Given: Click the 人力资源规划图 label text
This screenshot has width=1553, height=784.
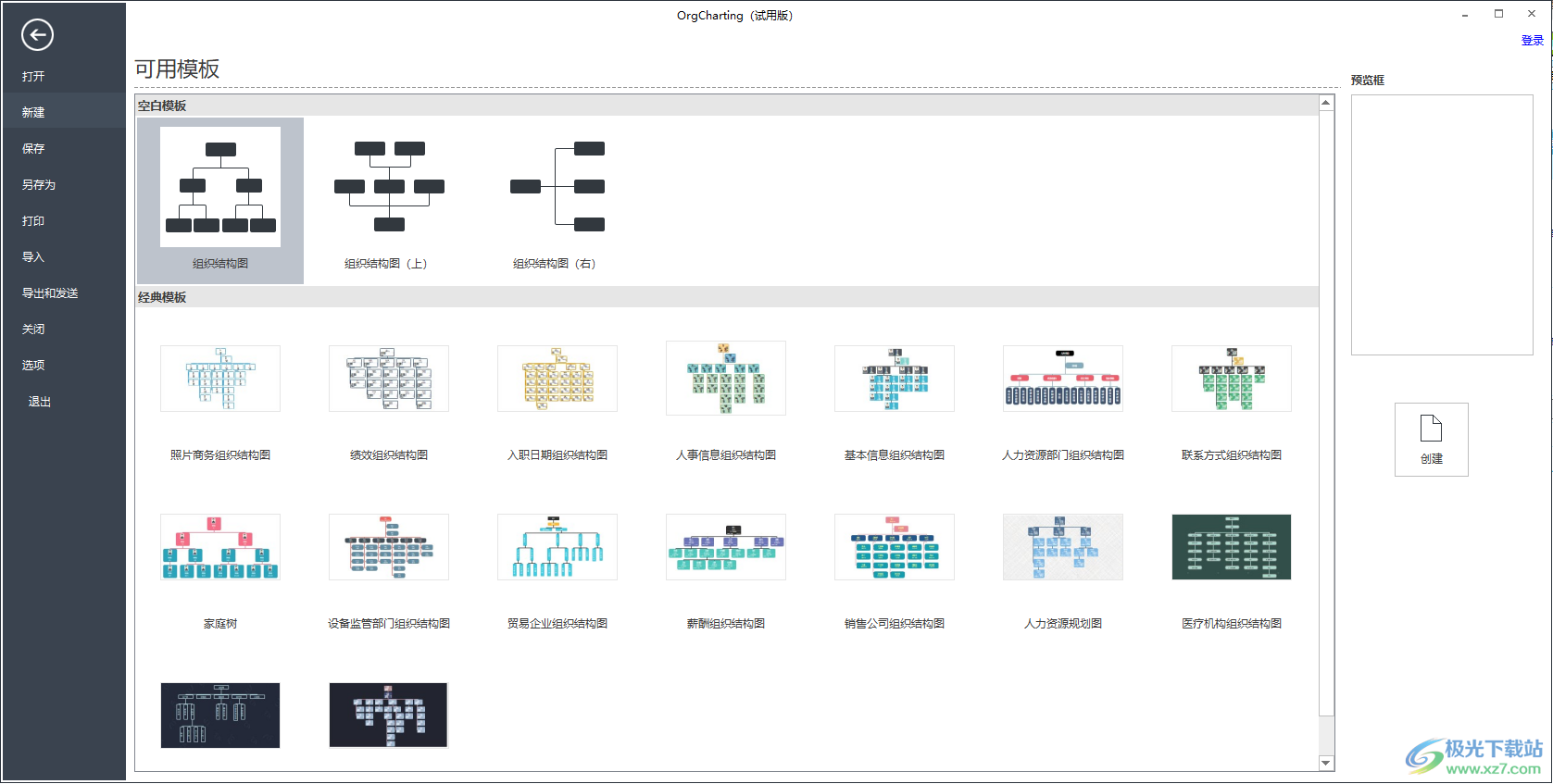Looking at the screenshot, I should coord(1063,624).
